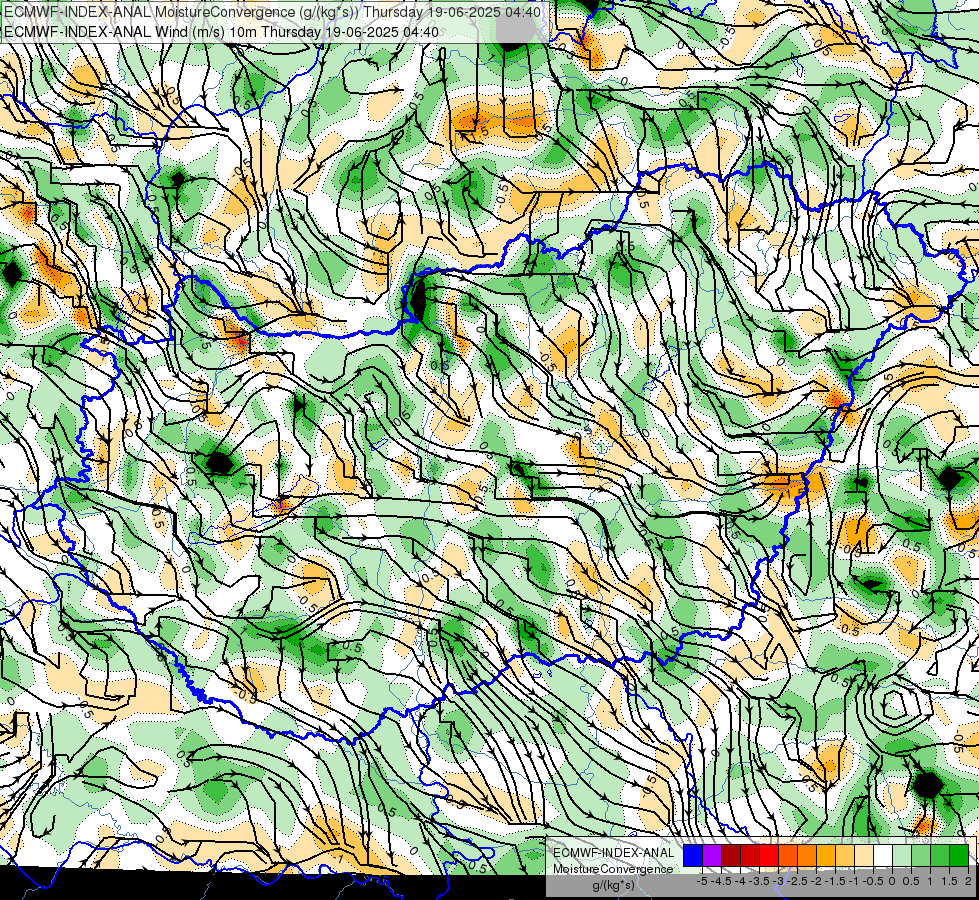The height and width of the screenshot is (900, 979).
Task: Select the legend swatch between -2 and -1.5
Action: (x=826, y=855)
